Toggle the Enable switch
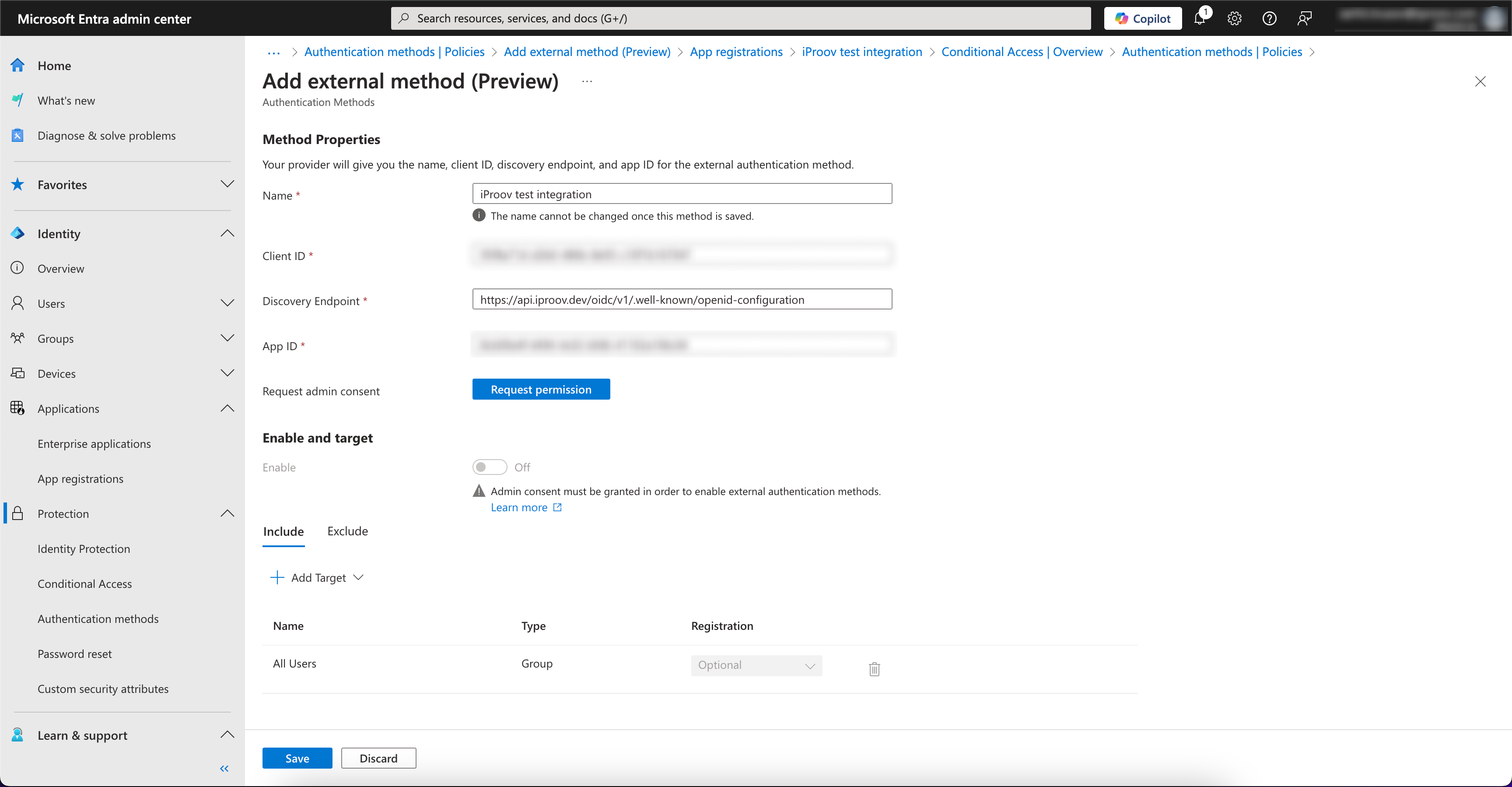This screenshot has height=787, width=1512. pos(490,467)
